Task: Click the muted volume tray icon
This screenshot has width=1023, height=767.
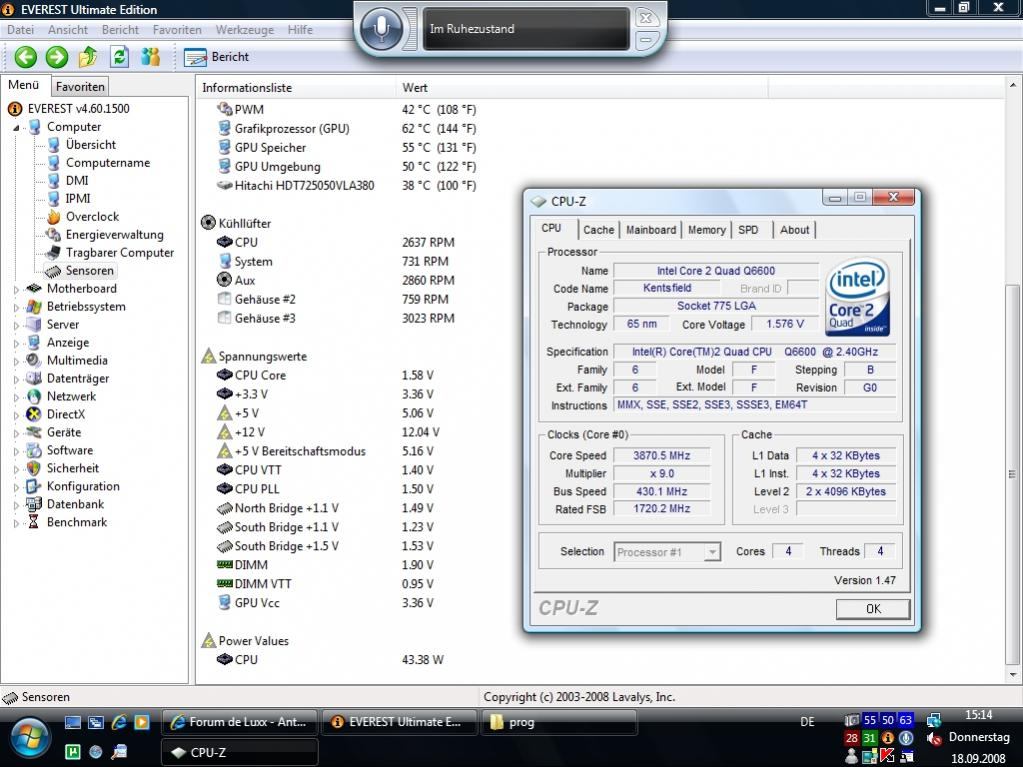Action: [934, 739]
